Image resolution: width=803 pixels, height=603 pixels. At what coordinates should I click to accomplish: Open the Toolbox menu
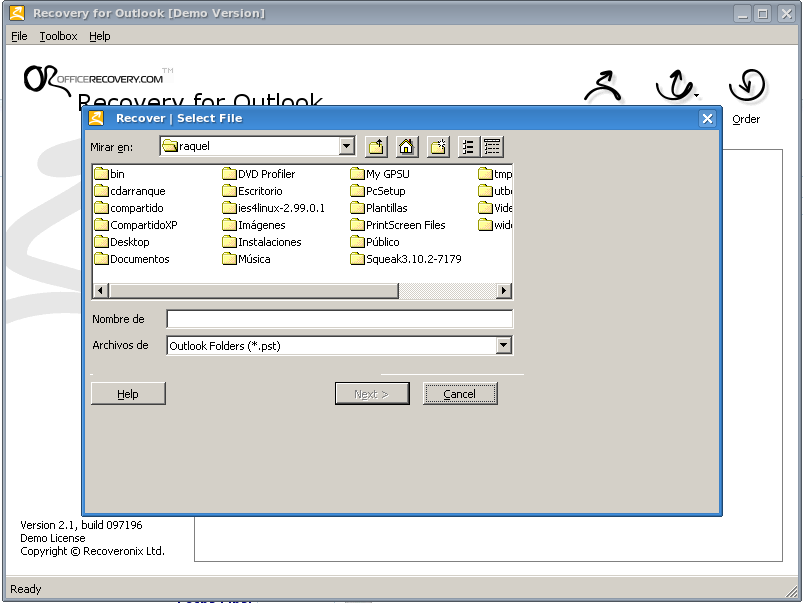coord(58,36)
